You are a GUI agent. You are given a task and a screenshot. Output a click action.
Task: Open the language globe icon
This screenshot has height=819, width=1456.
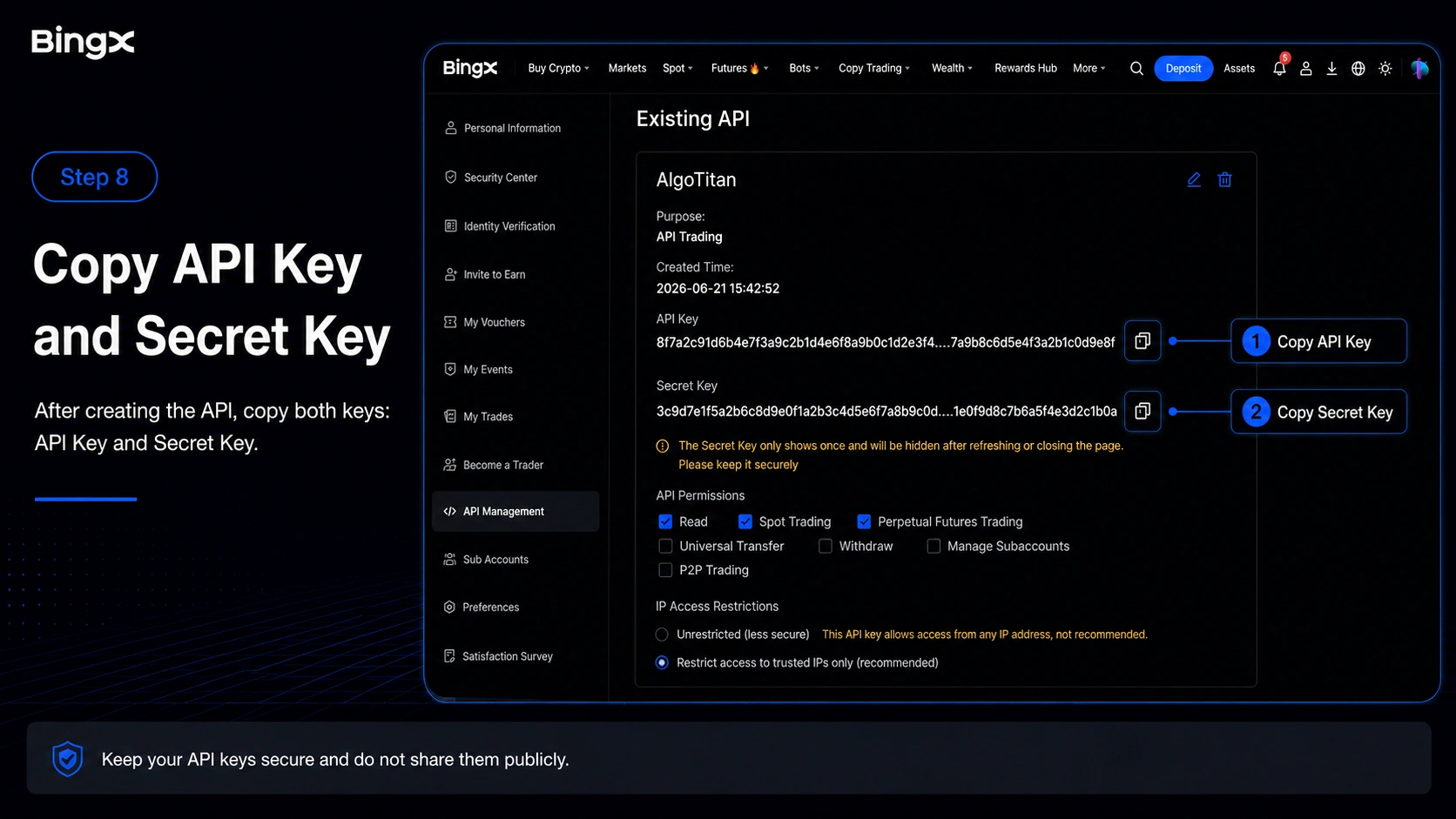tap(1358, 69)
